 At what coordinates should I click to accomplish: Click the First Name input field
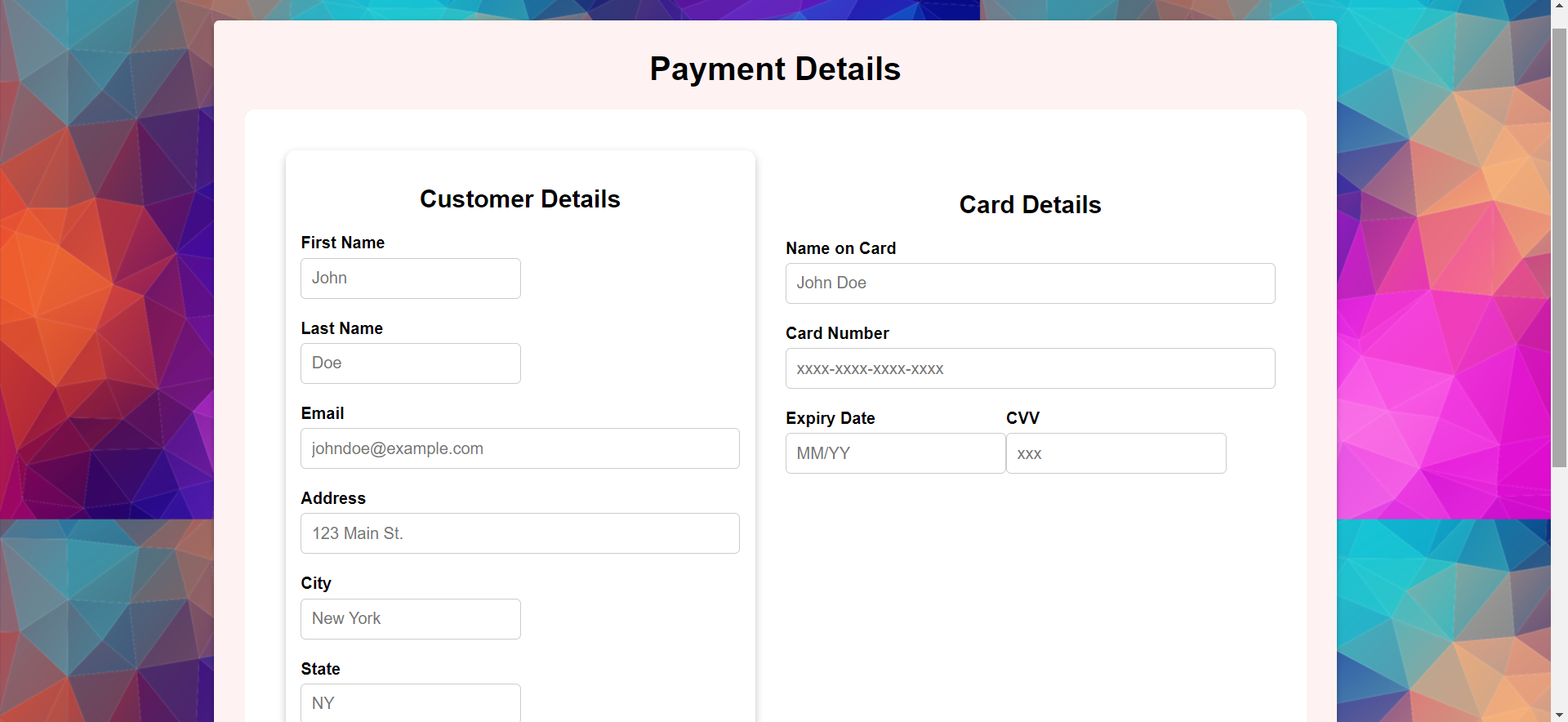click(x=410, y=279)
